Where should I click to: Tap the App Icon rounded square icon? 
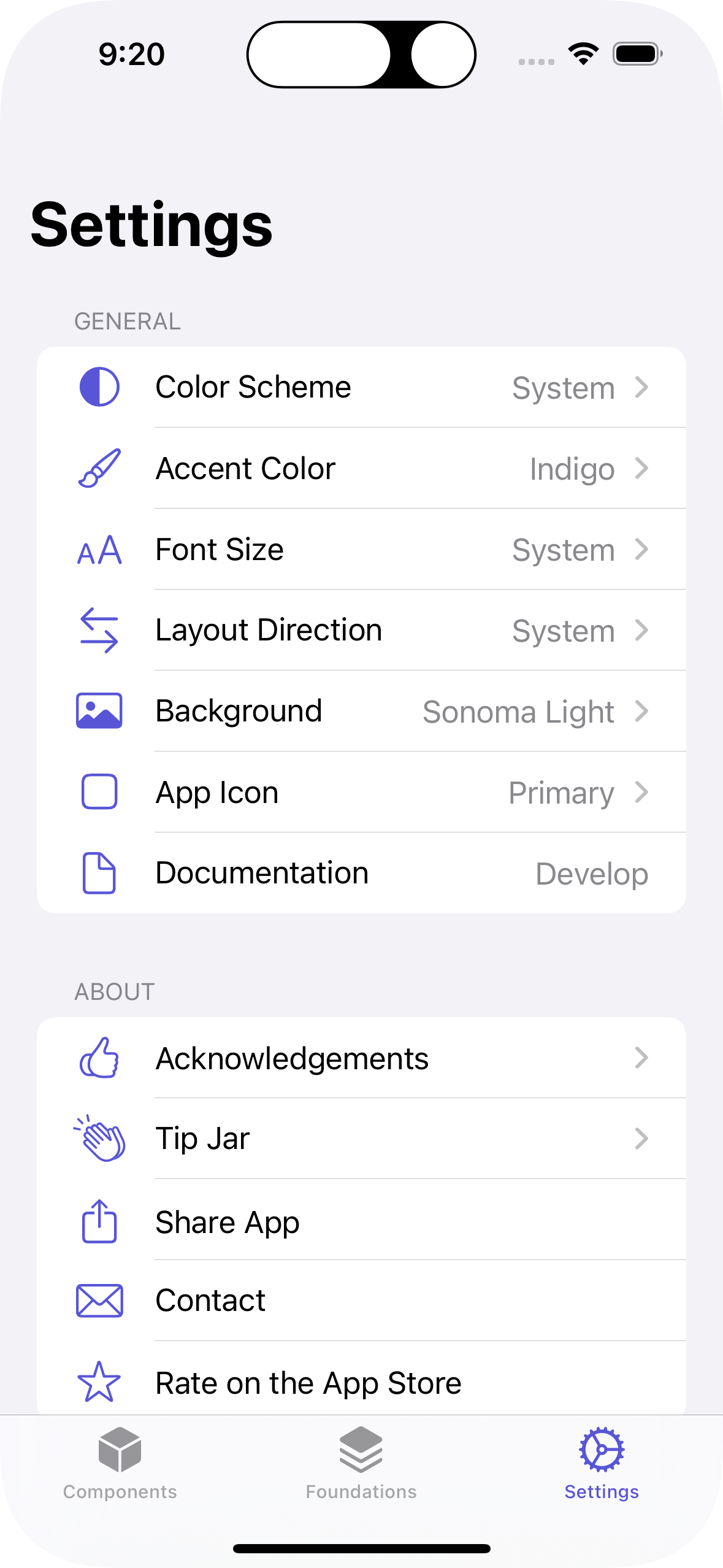pyautogui.click(x=99, y=792)
